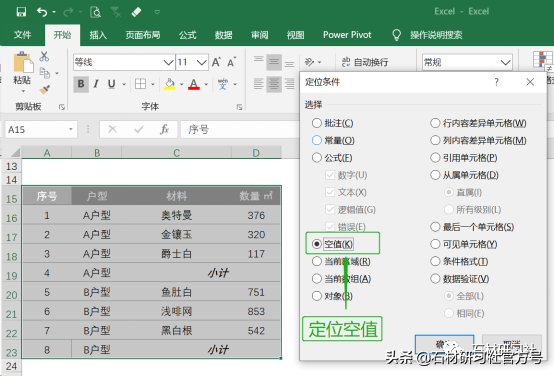Align text to middle of cell
This screenshot has height=376, width=554.
tap(274, 63)
